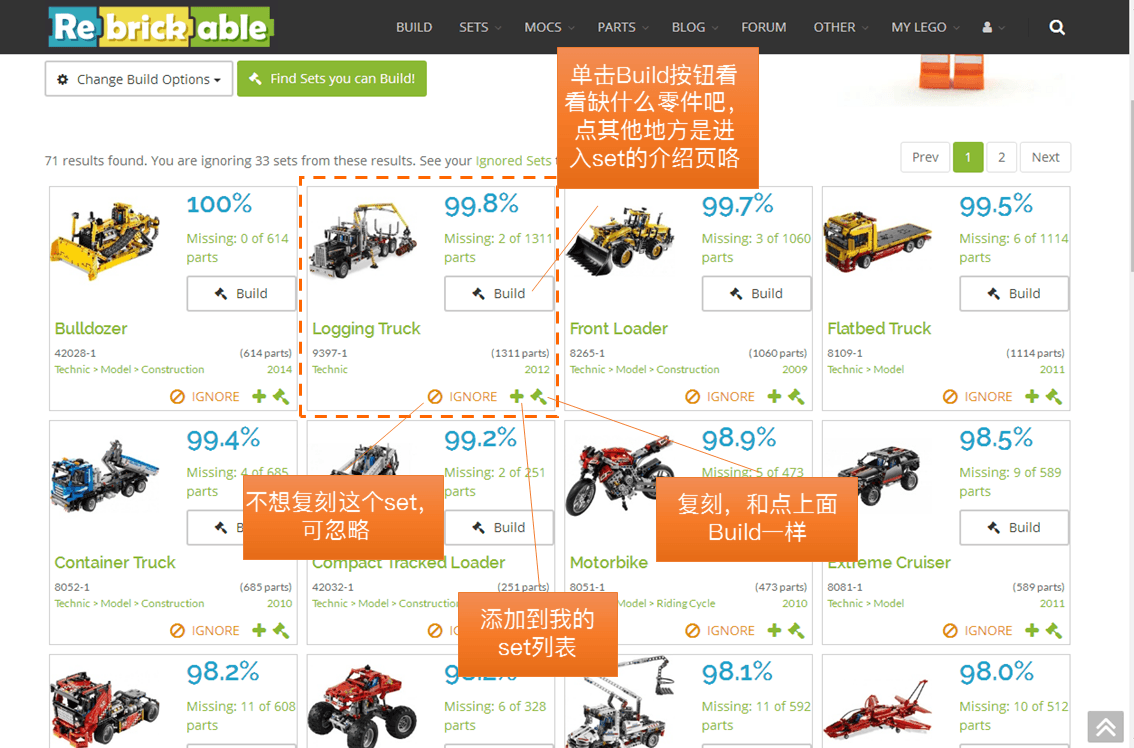Expand the MY LEGO menu
This screenshot has width=1134, height=748.
tap(925, 27)
